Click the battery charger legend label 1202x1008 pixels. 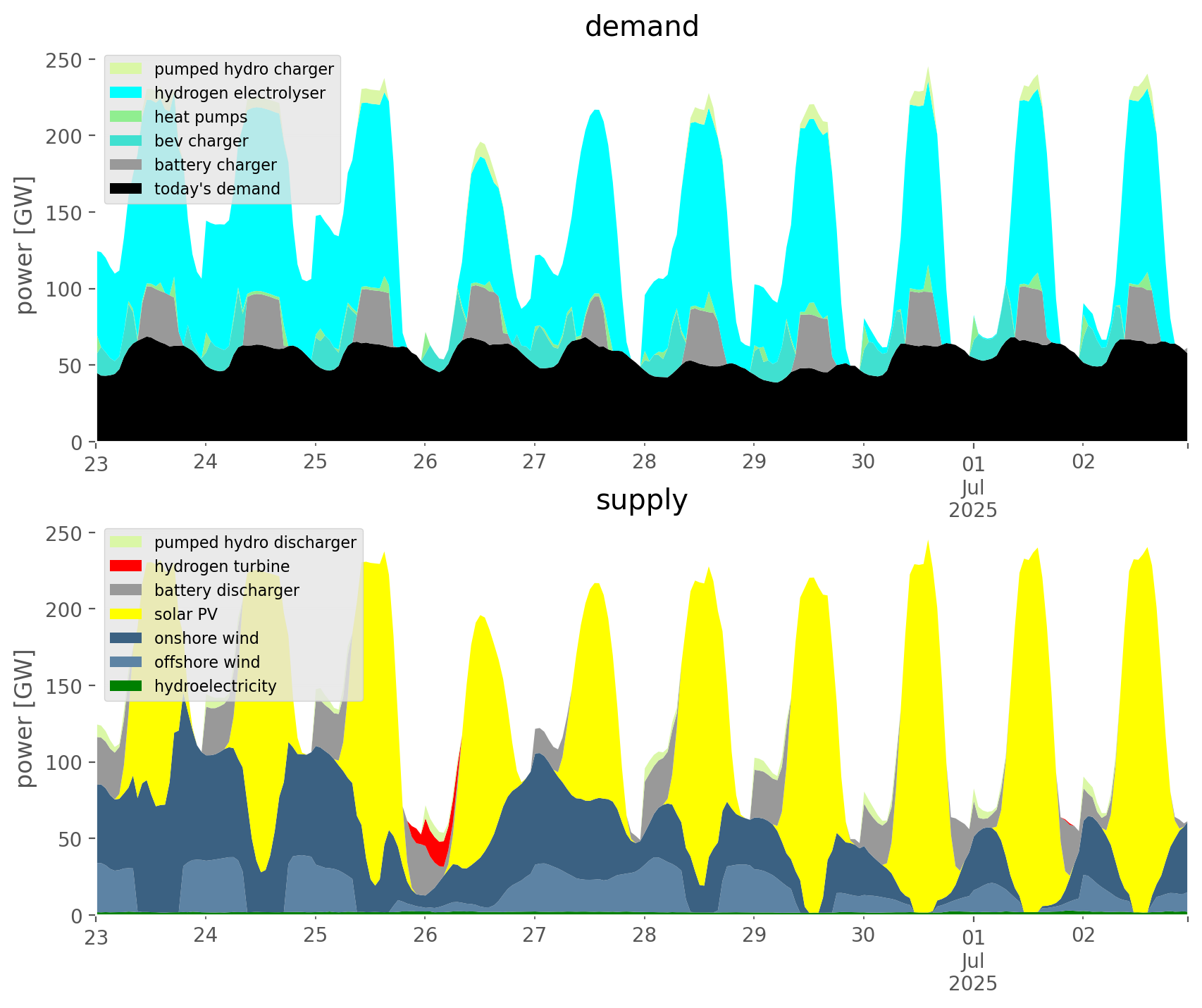pos(215,165)
